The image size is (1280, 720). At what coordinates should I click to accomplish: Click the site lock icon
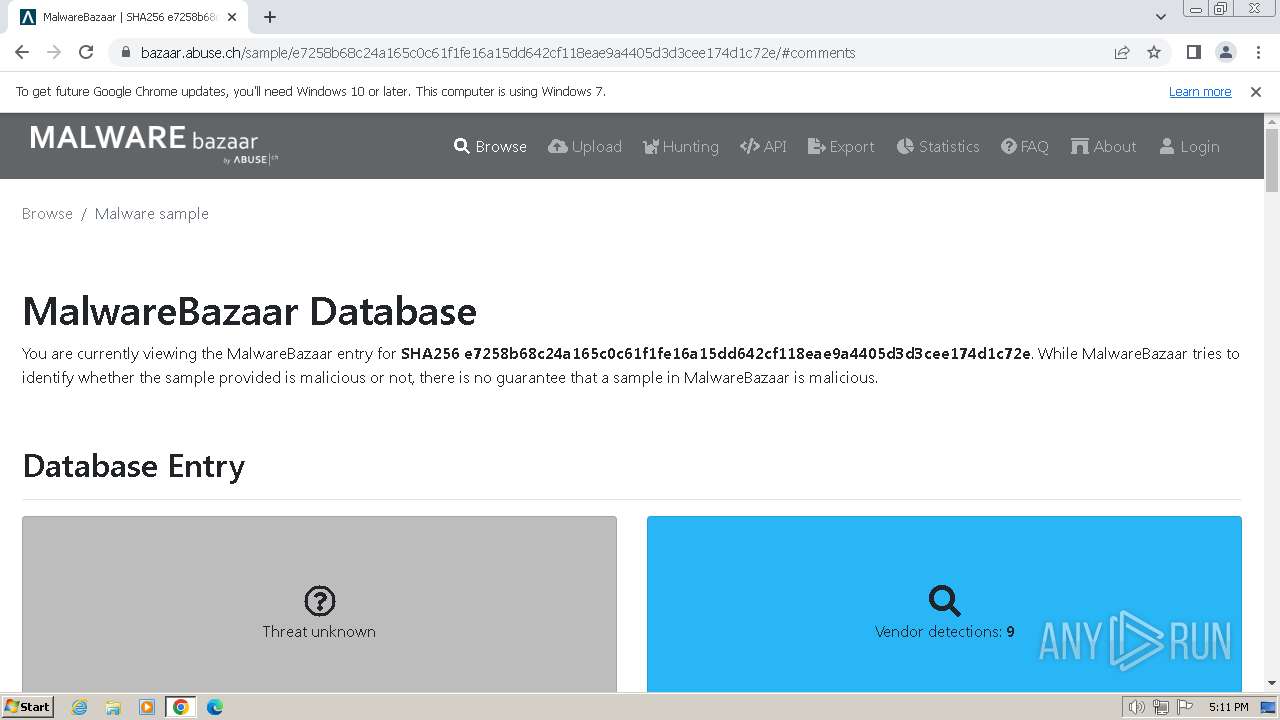point(125,53)
